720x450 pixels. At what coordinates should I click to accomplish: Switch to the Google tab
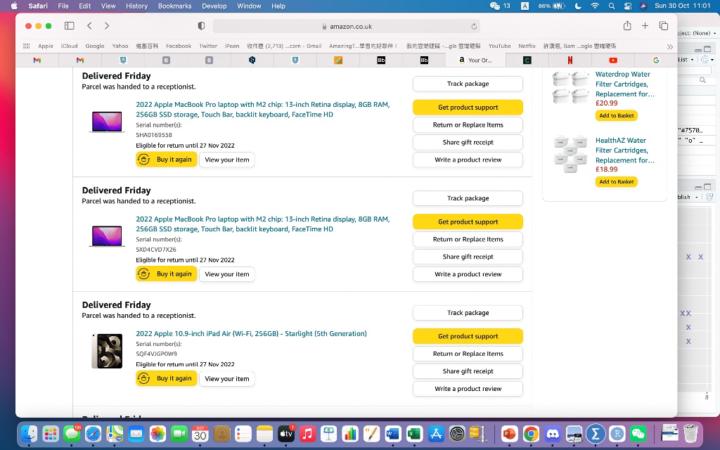(x=656, y=60)
